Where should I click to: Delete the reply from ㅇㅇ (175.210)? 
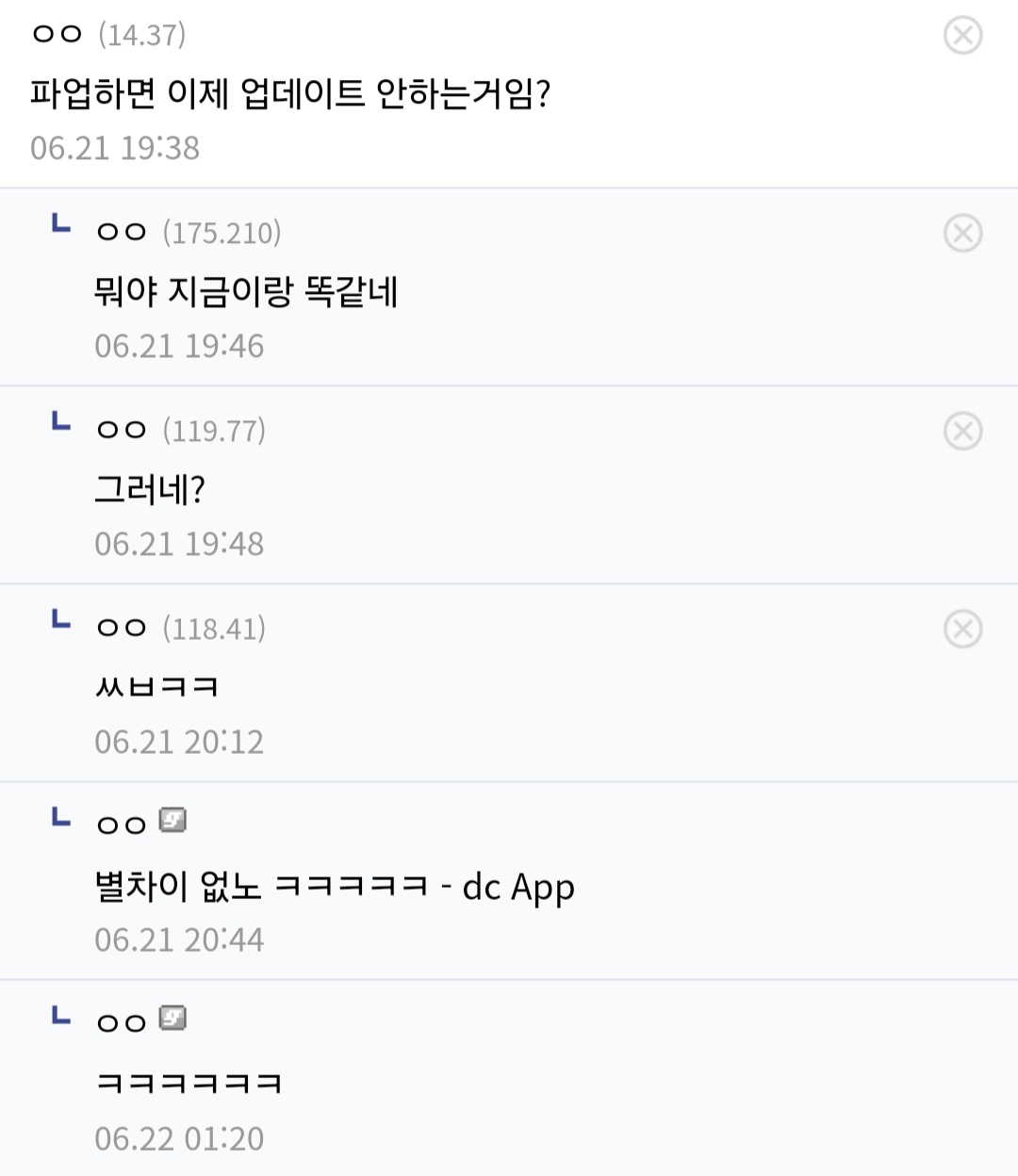[962, 234]
